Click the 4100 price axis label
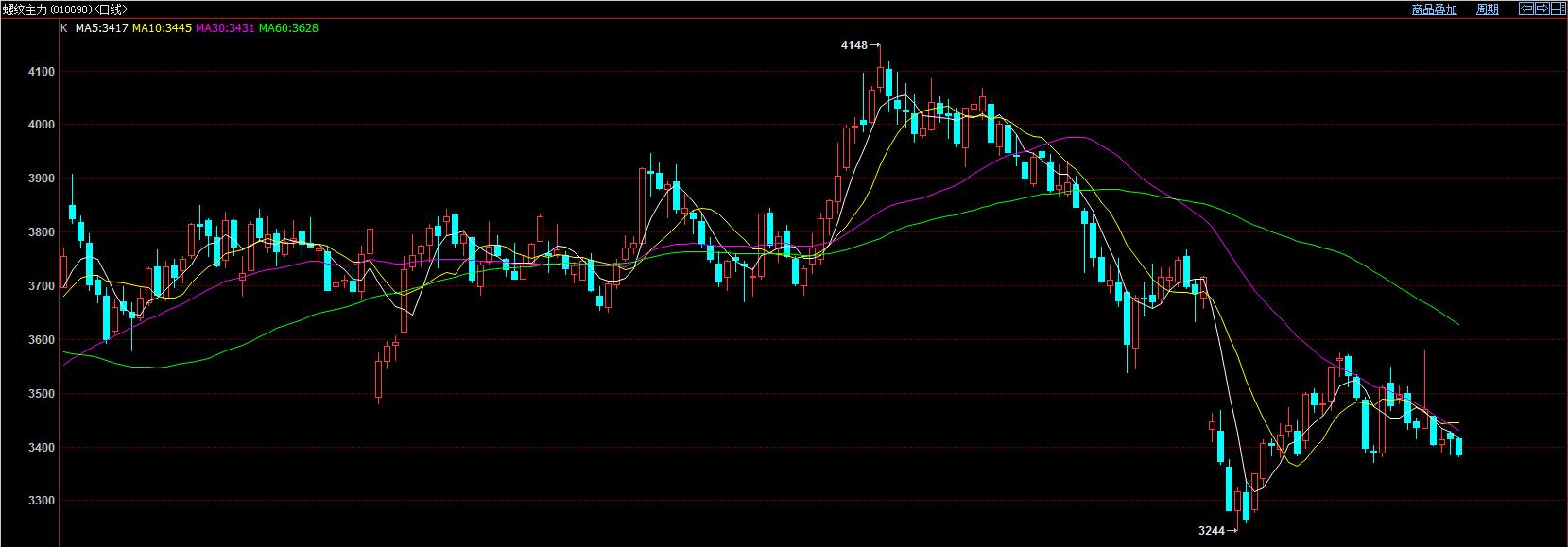Image resolution: width=1568 pixels, height=547 pixels. coord(43,72)
